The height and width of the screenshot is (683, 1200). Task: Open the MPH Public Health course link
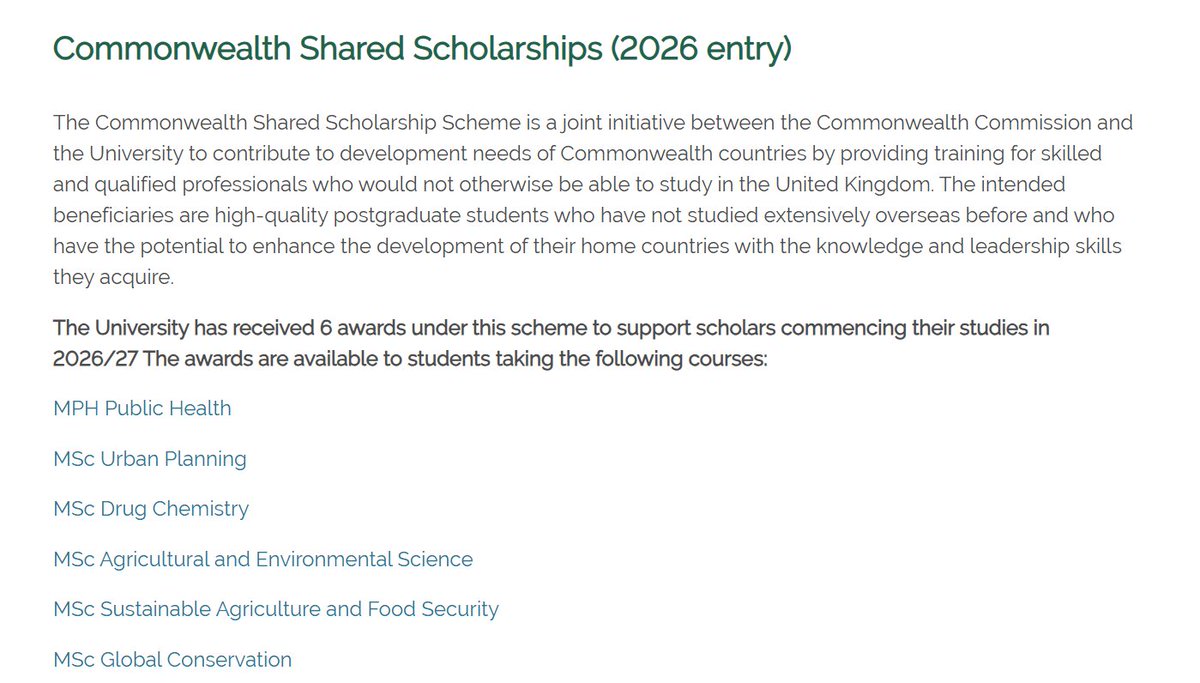click(142, 408)
